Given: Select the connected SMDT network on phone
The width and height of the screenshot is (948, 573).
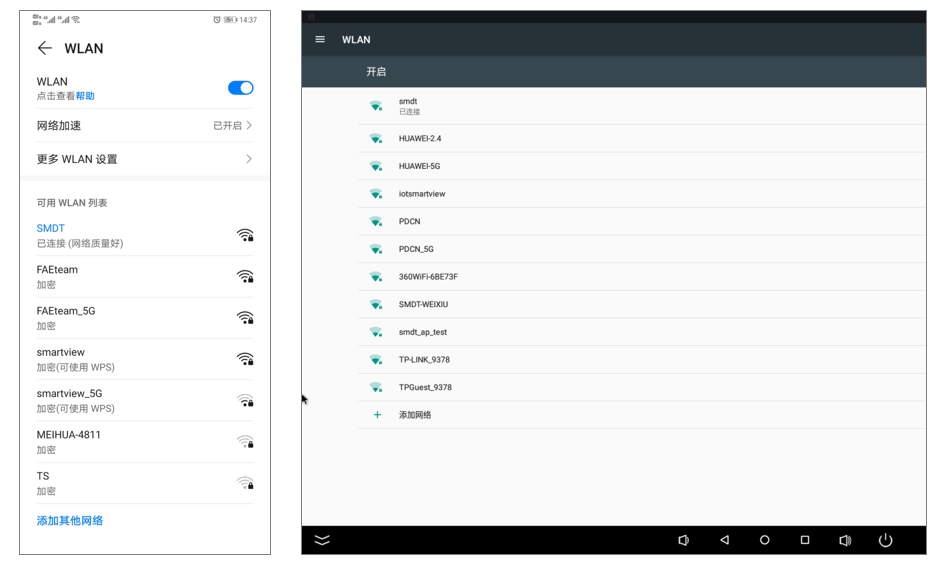Looking at the screenshot, I should tap(144, 235).
